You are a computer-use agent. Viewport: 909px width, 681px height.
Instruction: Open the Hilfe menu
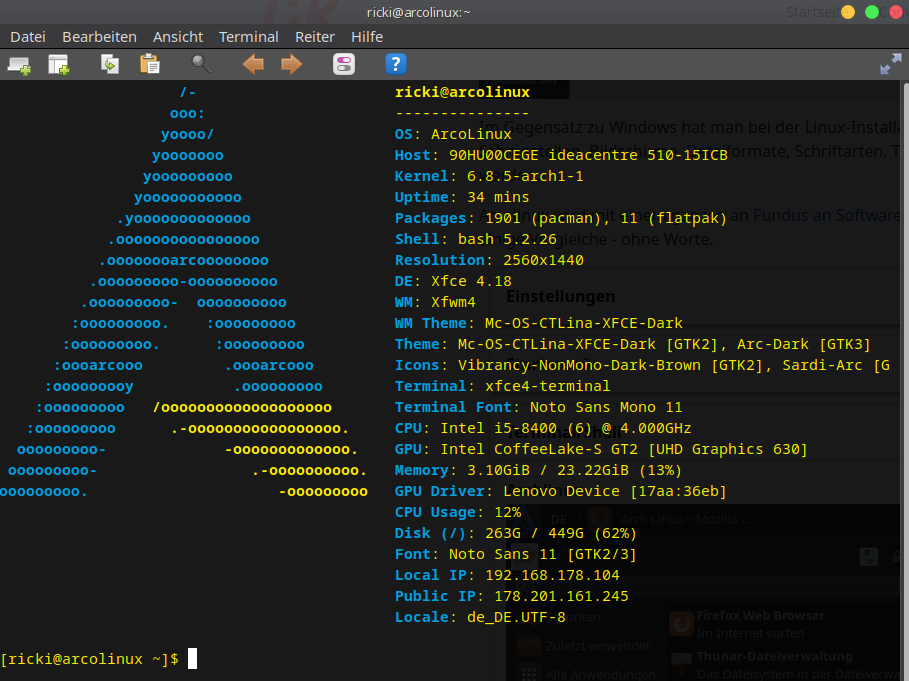[367, 37]
